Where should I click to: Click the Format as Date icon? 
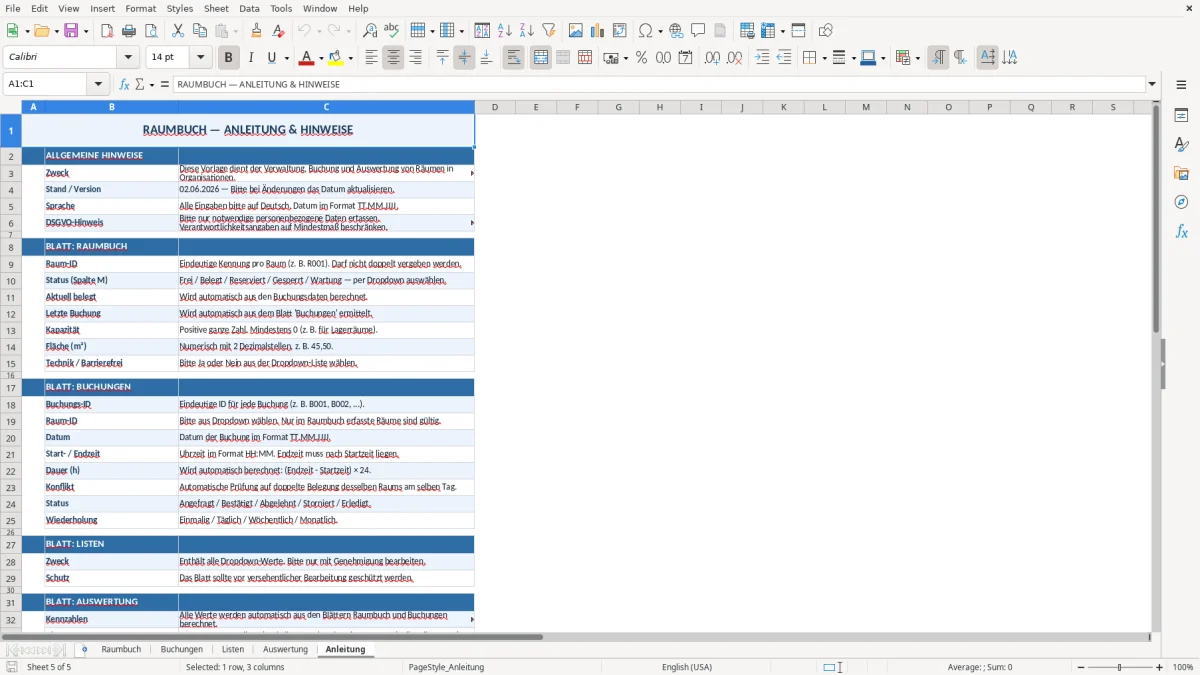coord(685,58)
